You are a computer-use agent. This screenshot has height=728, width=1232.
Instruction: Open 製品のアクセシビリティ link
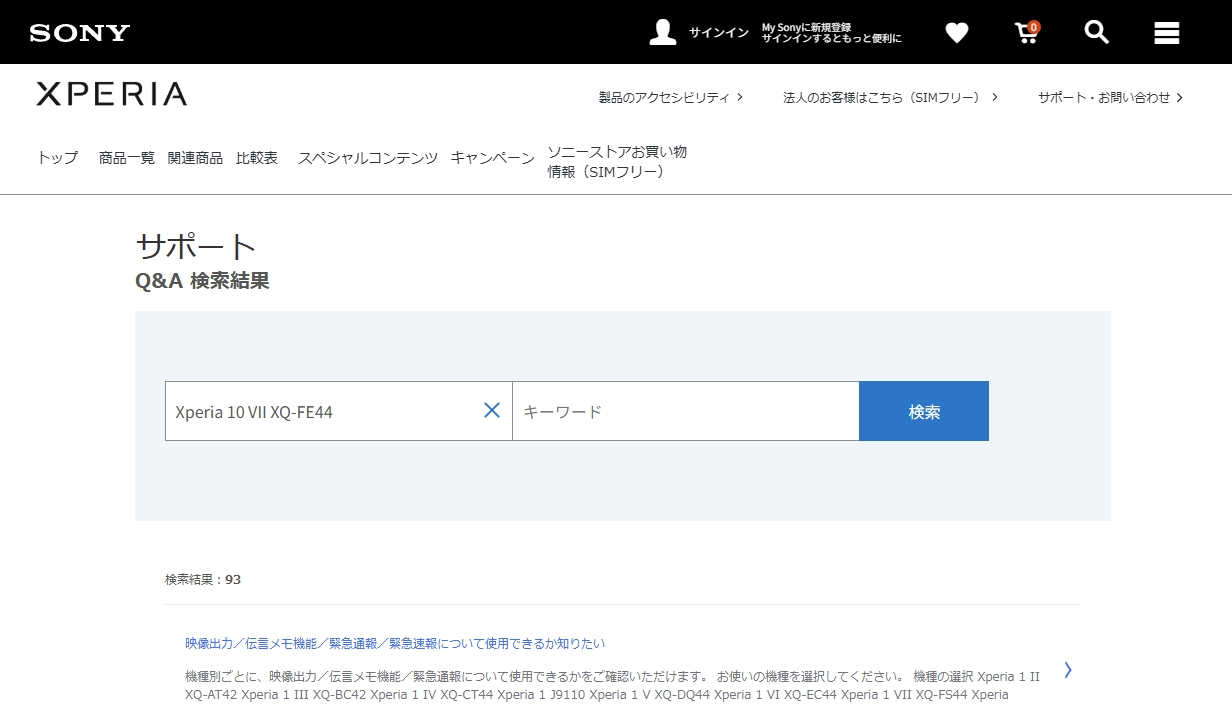670,97
